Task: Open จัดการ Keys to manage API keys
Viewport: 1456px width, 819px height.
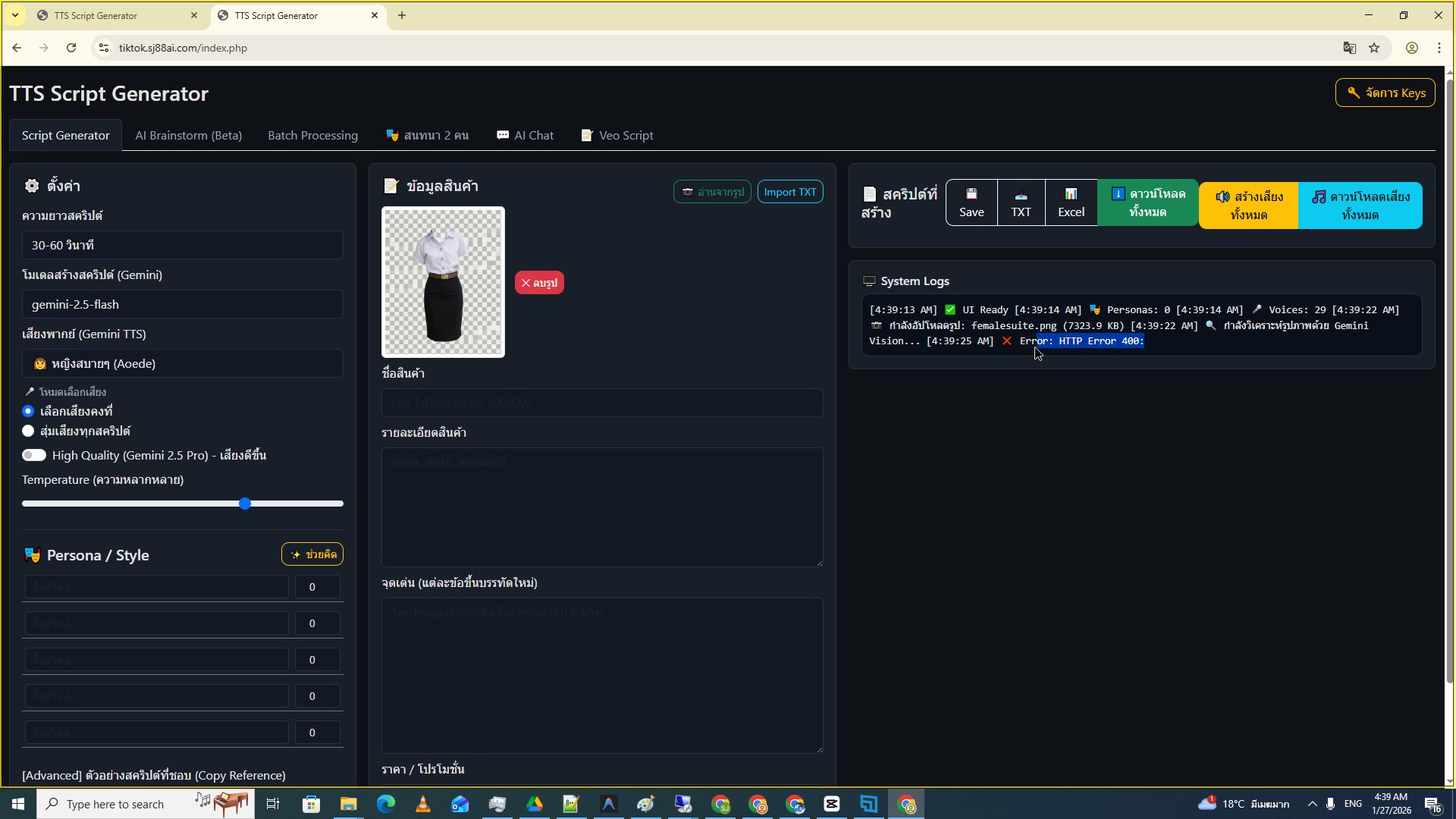Action: (x=1385, y=93)
